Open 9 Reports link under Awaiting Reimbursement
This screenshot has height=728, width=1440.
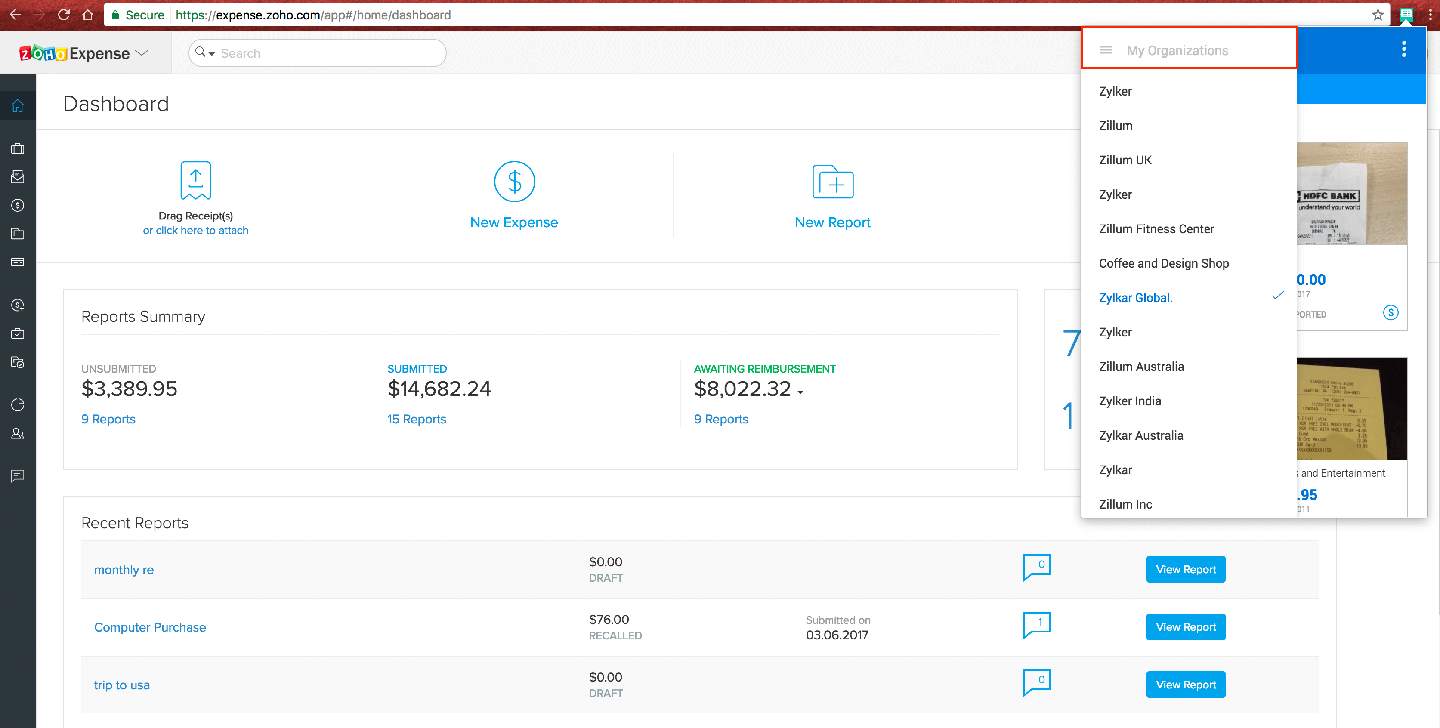point(721,420)
